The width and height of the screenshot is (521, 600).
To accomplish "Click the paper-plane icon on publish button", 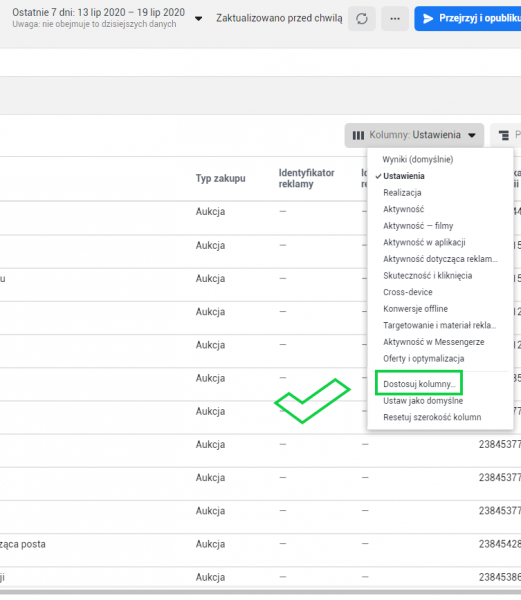I will click(428, 18).
